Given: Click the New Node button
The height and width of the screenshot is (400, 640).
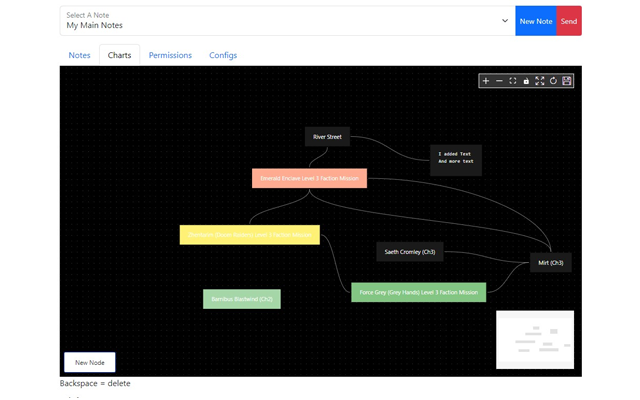Looking at the screenshot, I should [x=90, y=362].
